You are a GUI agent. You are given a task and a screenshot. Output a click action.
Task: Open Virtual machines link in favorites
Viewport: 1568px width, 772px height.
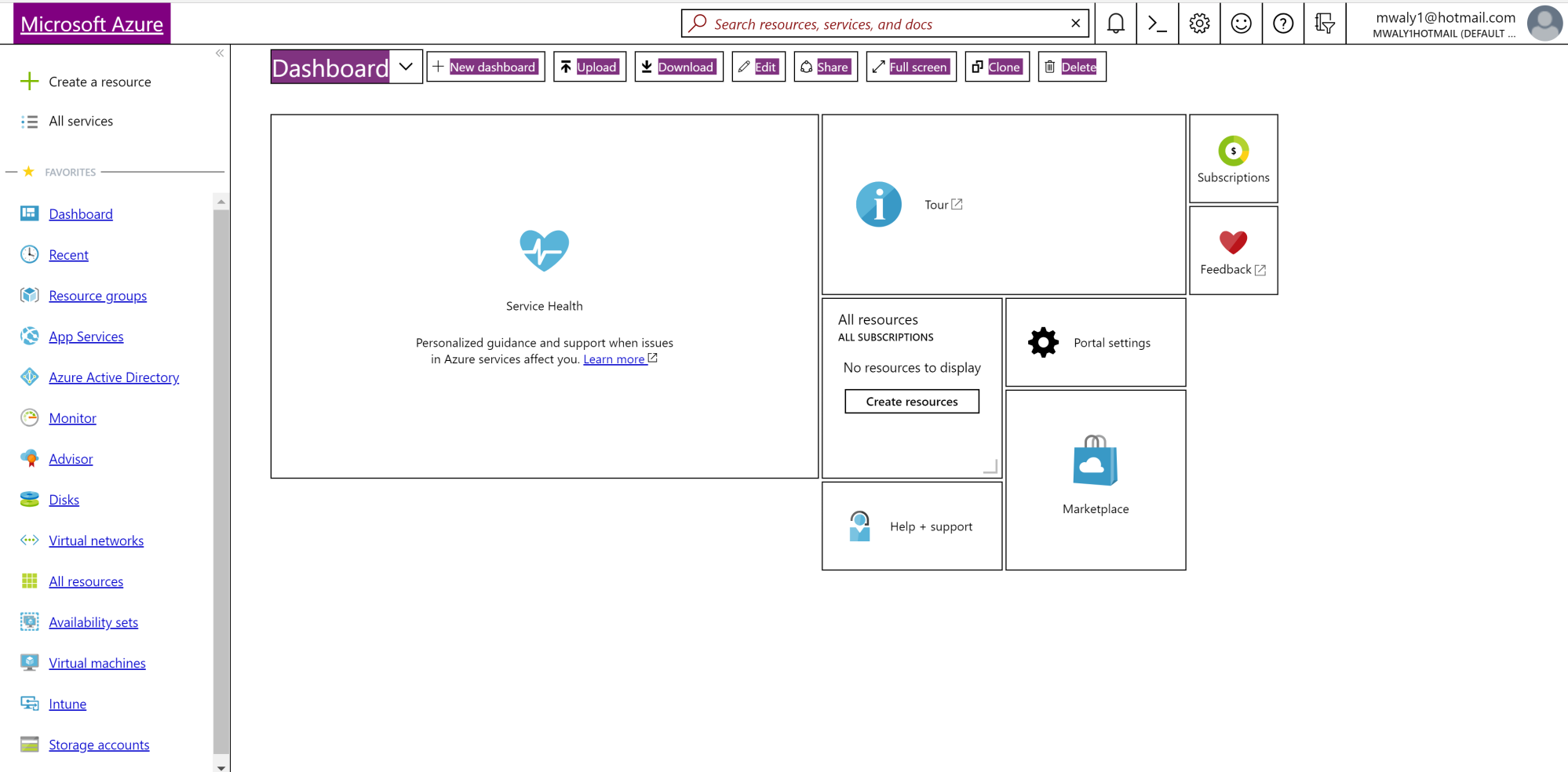tap(97, 663)
